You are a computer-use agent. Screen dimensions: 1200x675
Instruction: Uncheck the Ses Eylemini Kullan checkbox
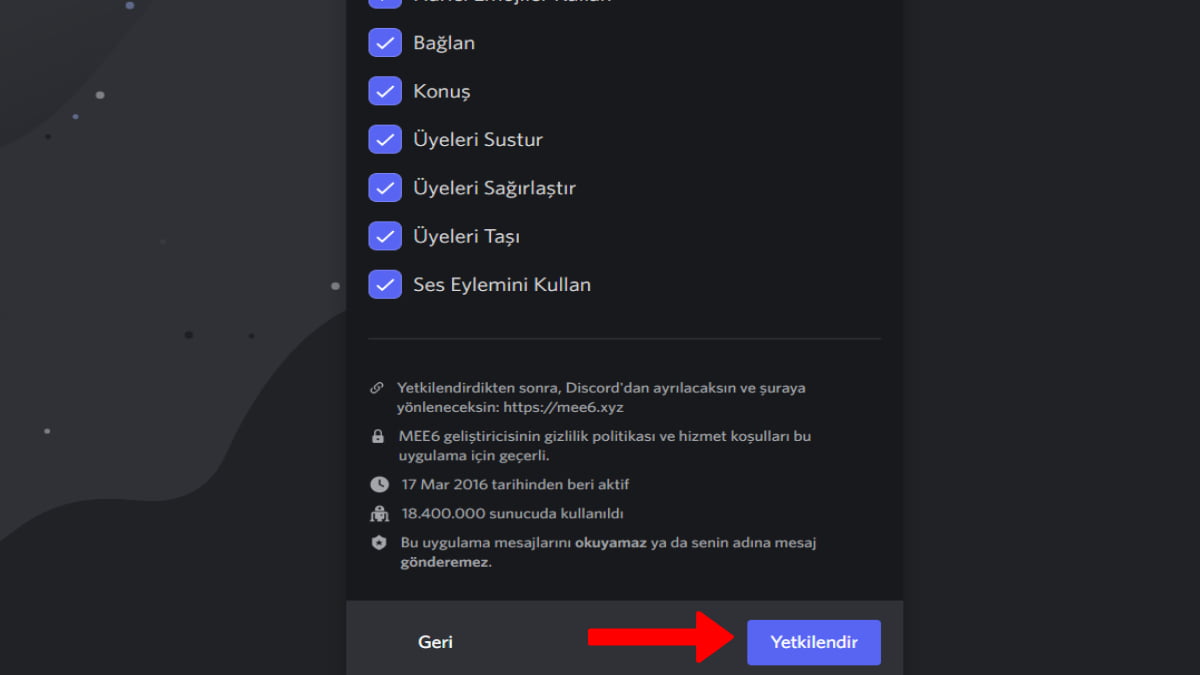[x=385, y=284]
